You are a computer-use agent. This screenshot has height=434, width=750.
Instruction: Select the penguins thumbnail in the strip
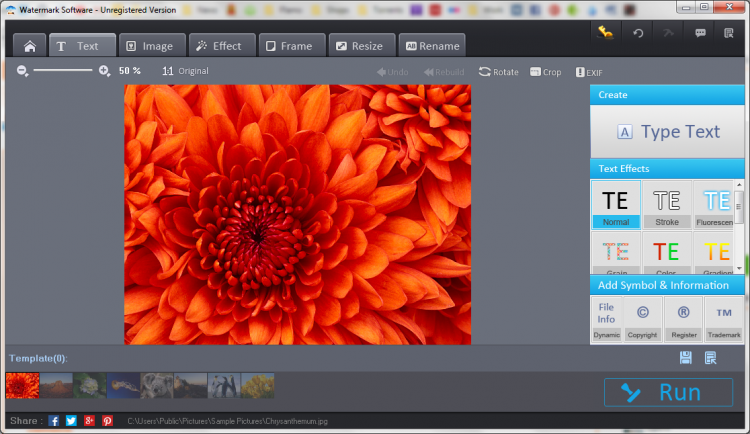point(223,385)
